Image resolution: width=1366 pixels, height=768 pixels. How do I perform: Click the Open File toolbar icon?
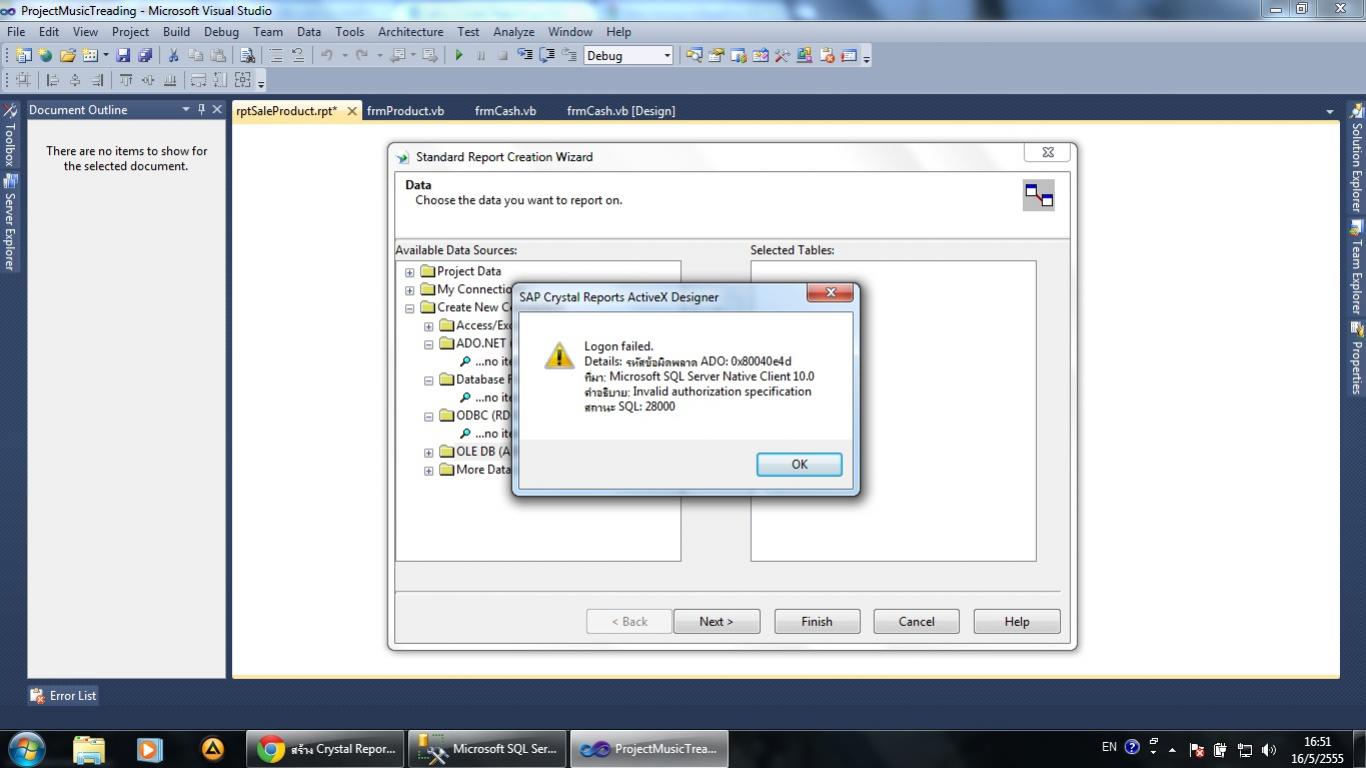[67, 56]
